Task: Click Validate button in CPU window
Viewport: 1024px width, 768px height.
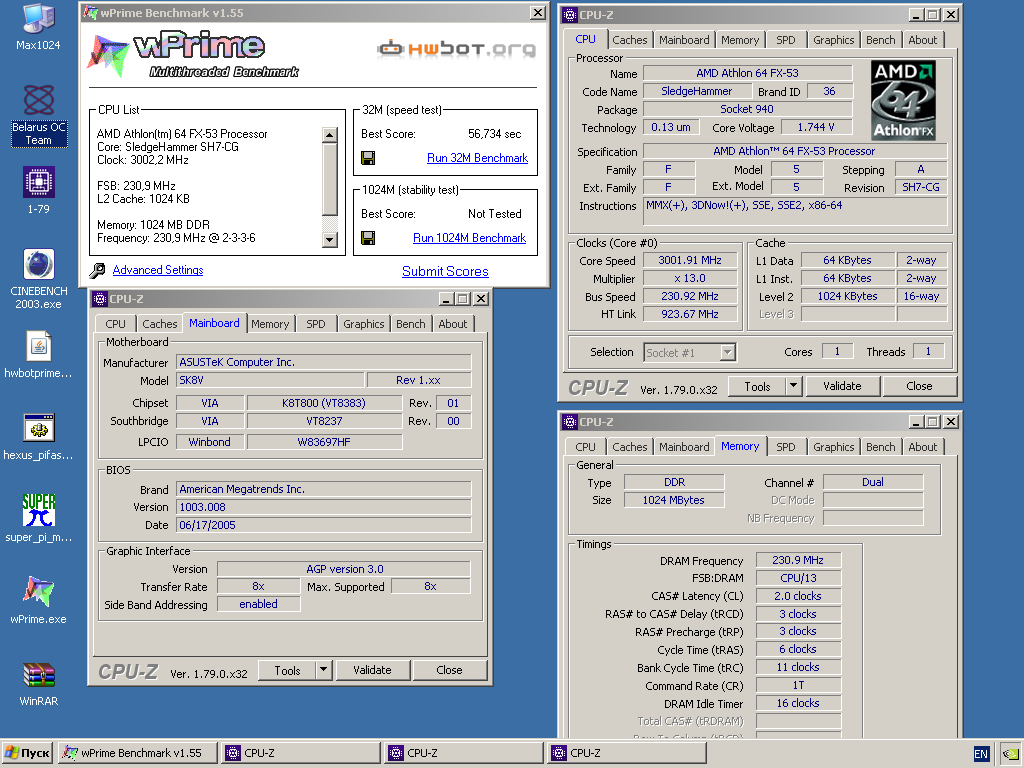Action: click(x=842, y=386)
